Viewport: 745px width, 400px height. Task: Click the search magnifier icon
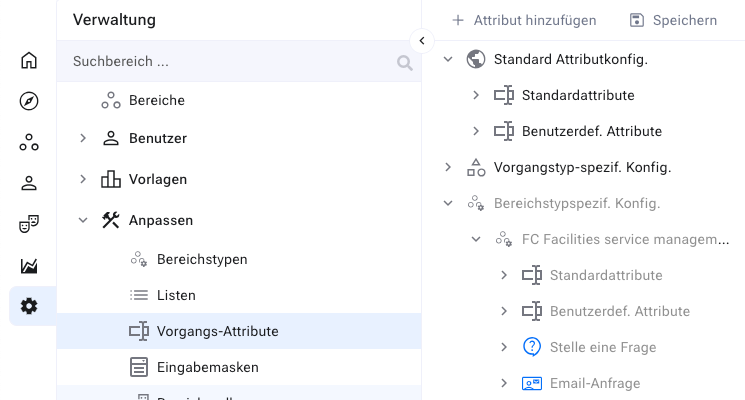click(405, 62)
